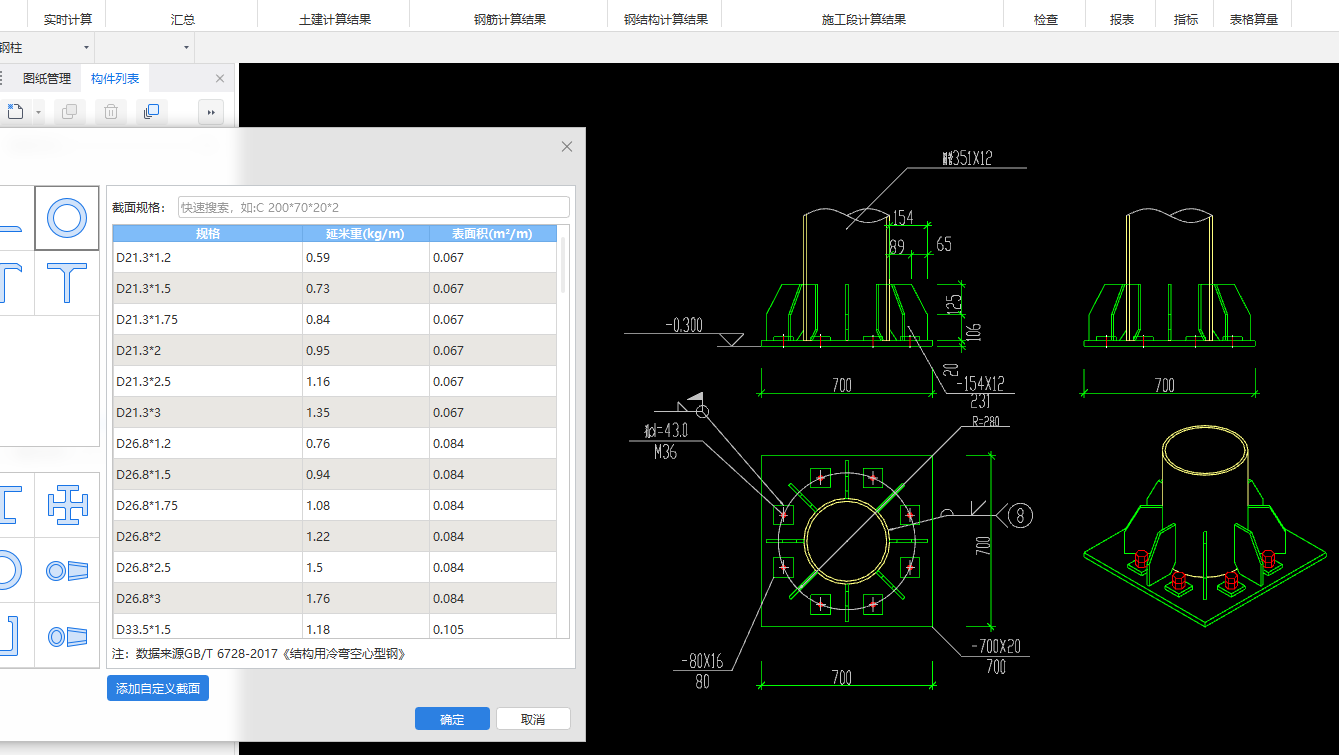Screen dimensions: 1339x755
Task: Switch to the 构件列表 tab
Action: (115, 79)
